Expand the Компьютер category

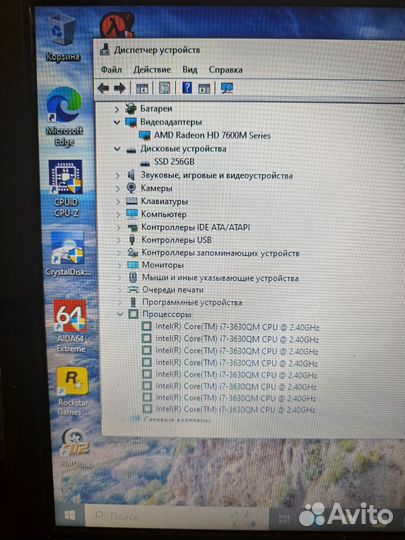[x=118, y=215]
